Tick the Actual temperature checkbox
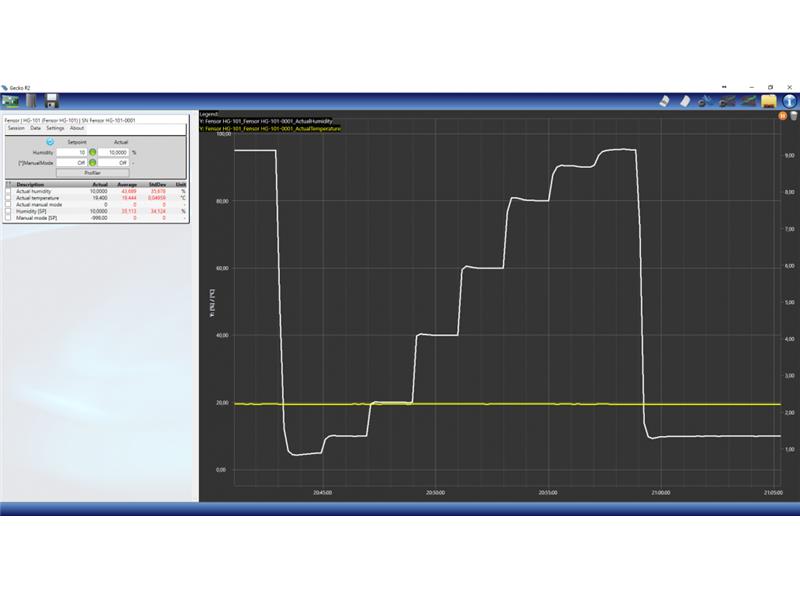This screenshot has height=600, width=800. point(9,198)
